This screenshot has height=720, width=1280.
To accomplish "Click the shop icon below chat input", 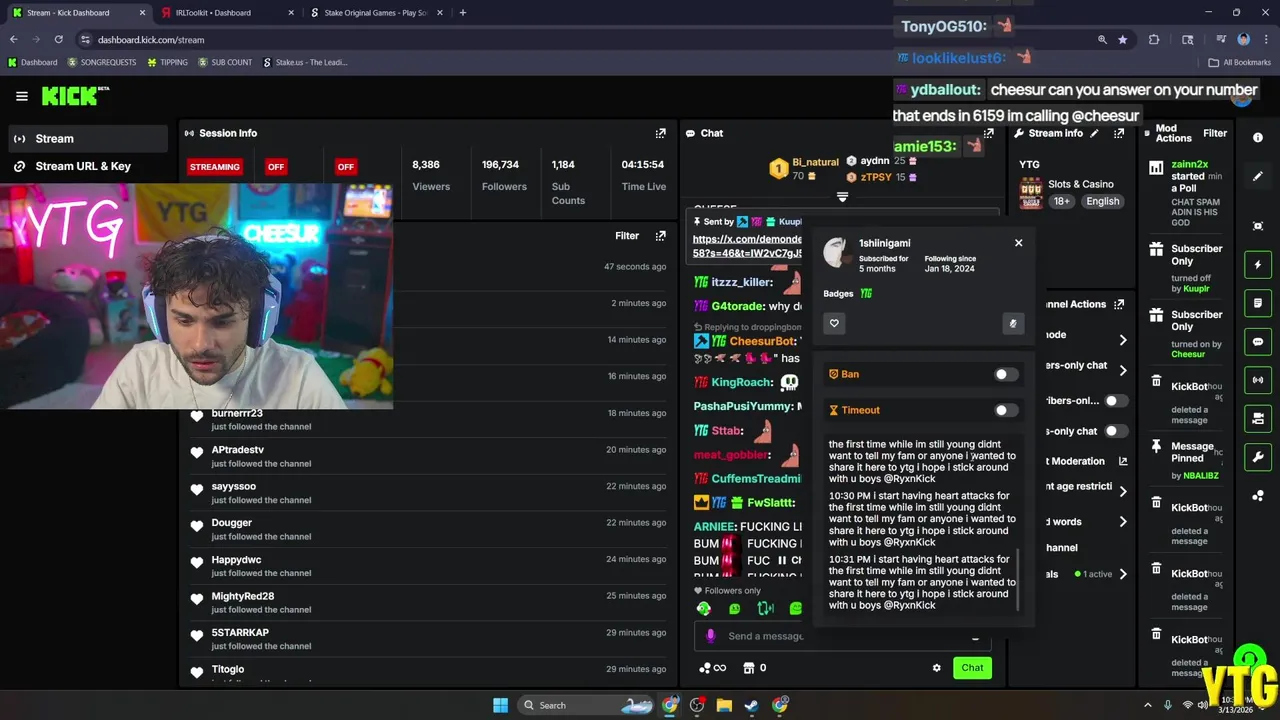I will 748,668.
